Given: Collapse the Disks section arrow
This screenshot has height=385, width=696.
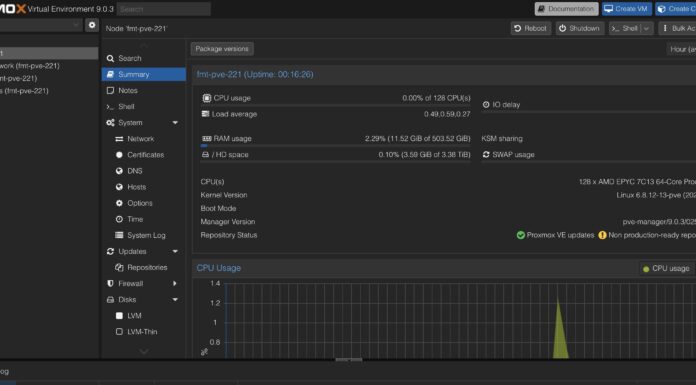Looking at the screenshot, I should (175, 300).
